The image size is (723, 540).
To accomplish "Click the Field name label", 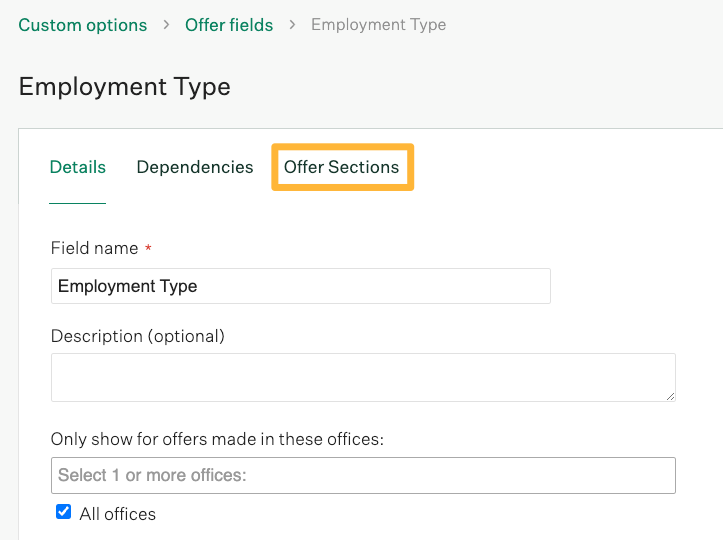I will tap(93, 248).
